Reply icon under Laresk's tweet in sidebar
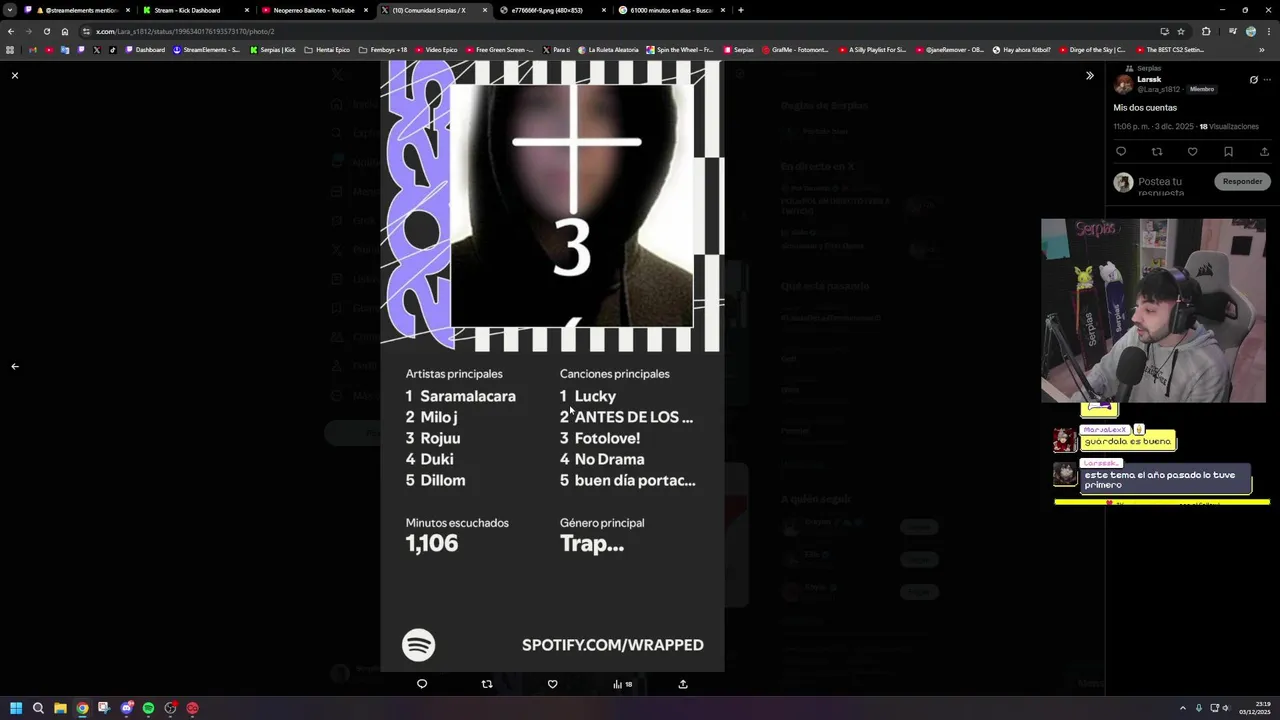This screenshot has height=720, width=1280. 1121,152
